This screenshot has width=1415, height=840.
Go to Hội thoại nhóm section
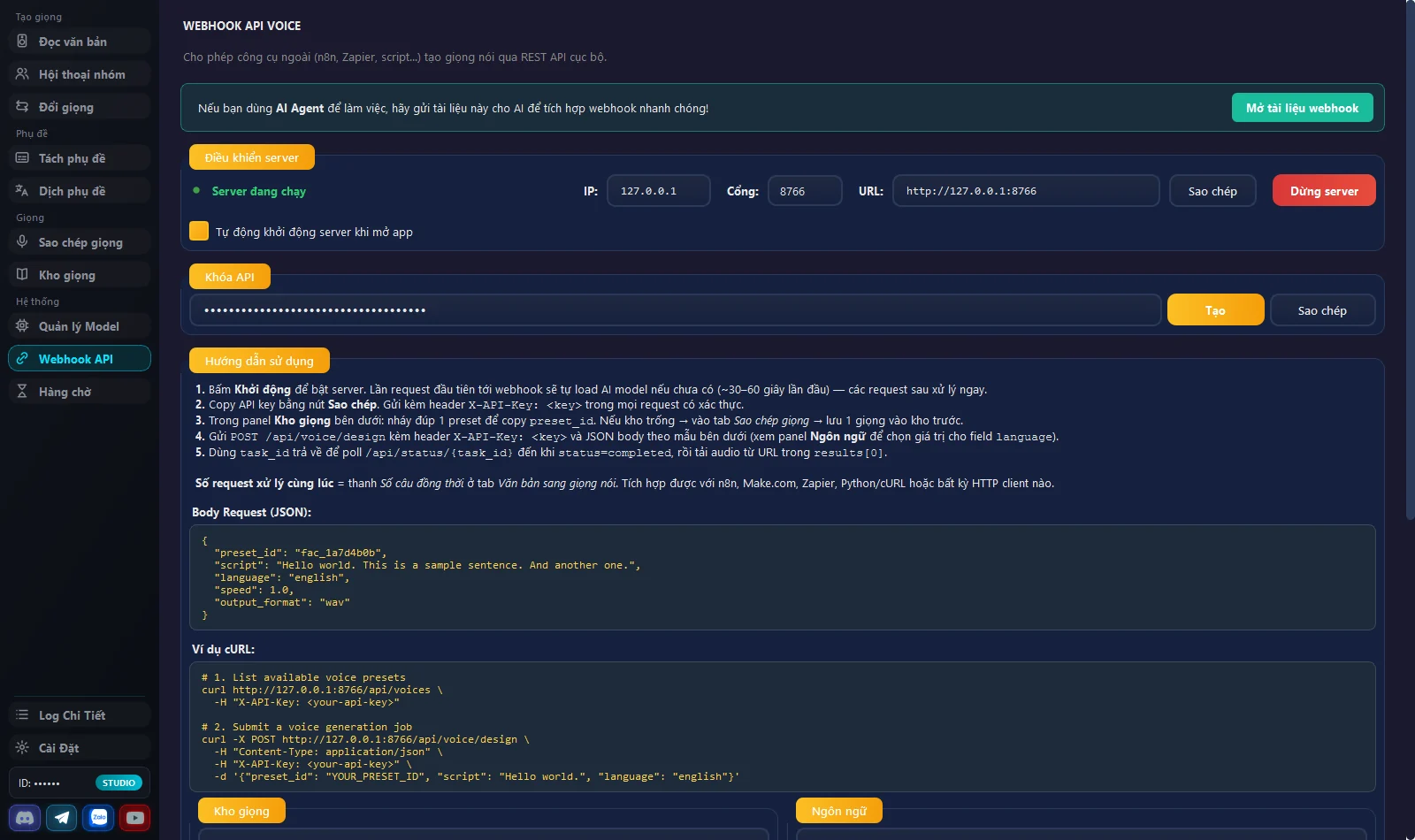pyautogui.click(x=80, y=74)
